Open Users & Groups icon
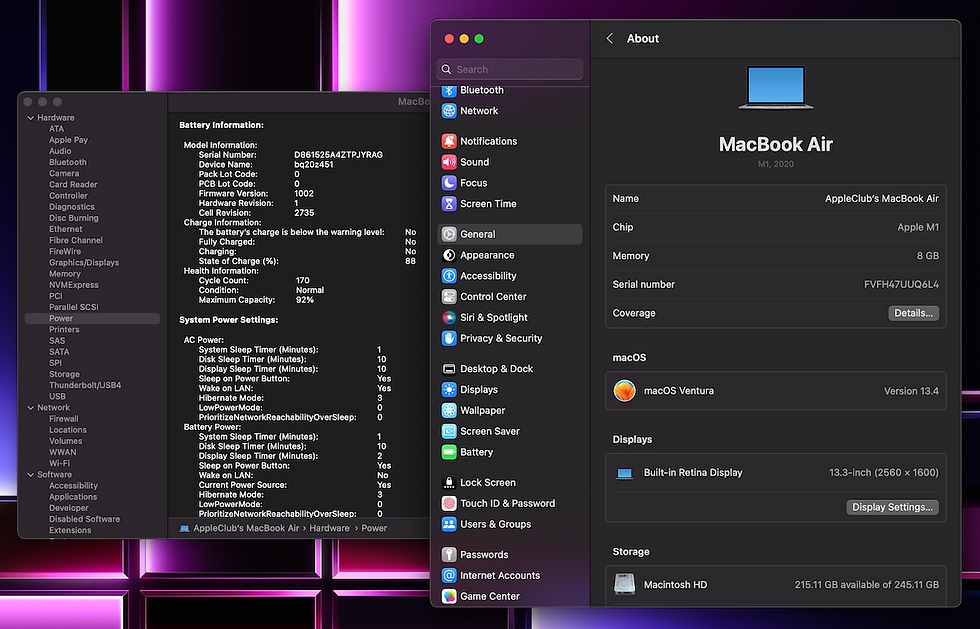 (x=449, y=524)
